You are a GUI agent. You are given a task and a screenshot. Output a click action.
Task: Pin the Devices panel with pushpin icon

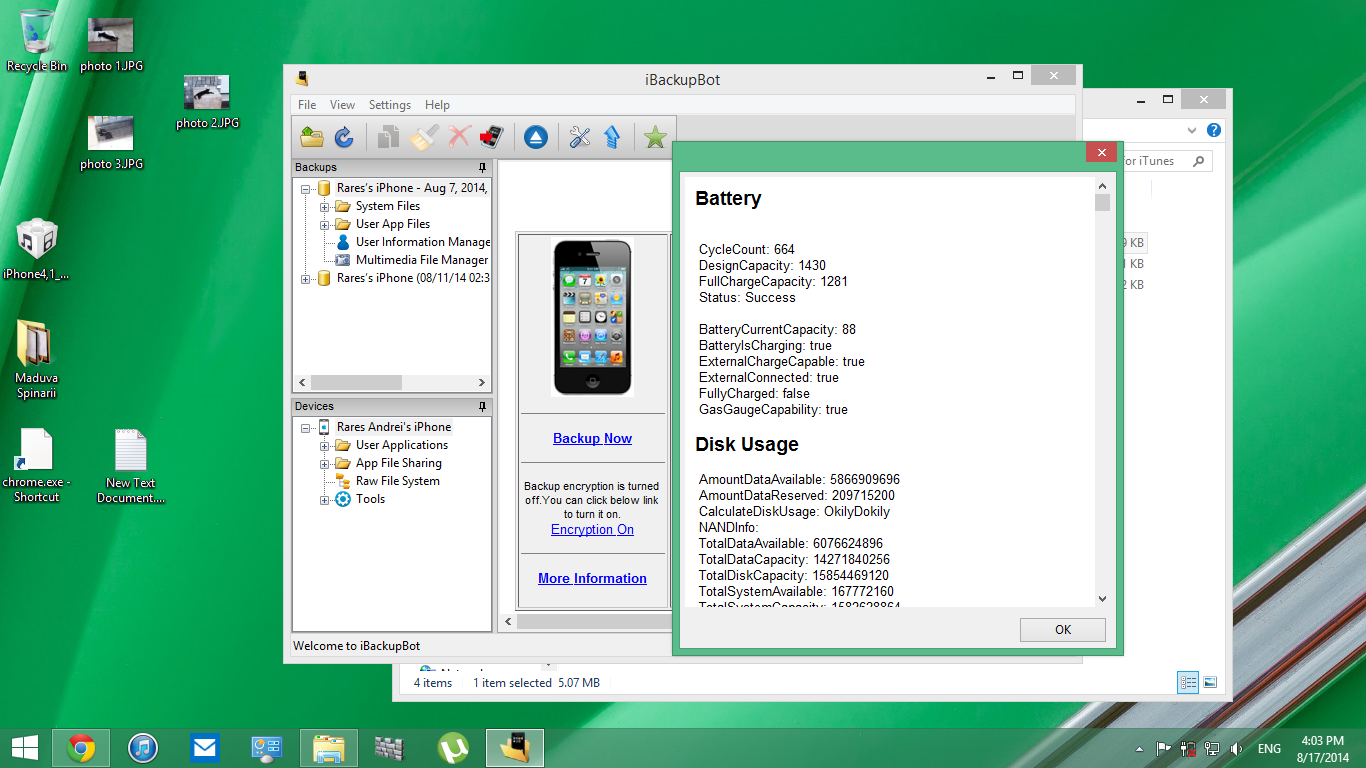[x=482, y=406]
